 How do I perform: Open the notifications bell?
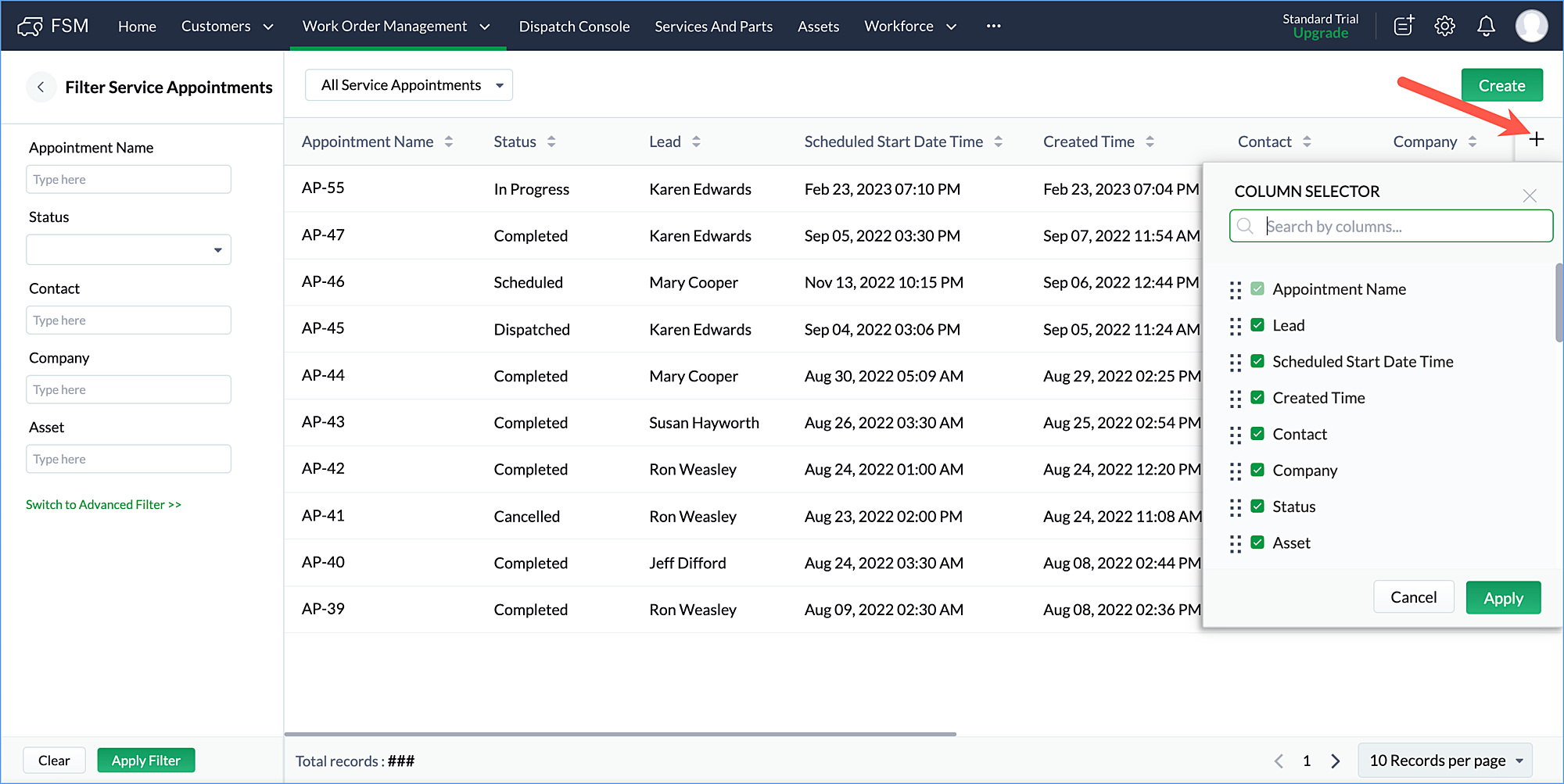pos(1486,26)
